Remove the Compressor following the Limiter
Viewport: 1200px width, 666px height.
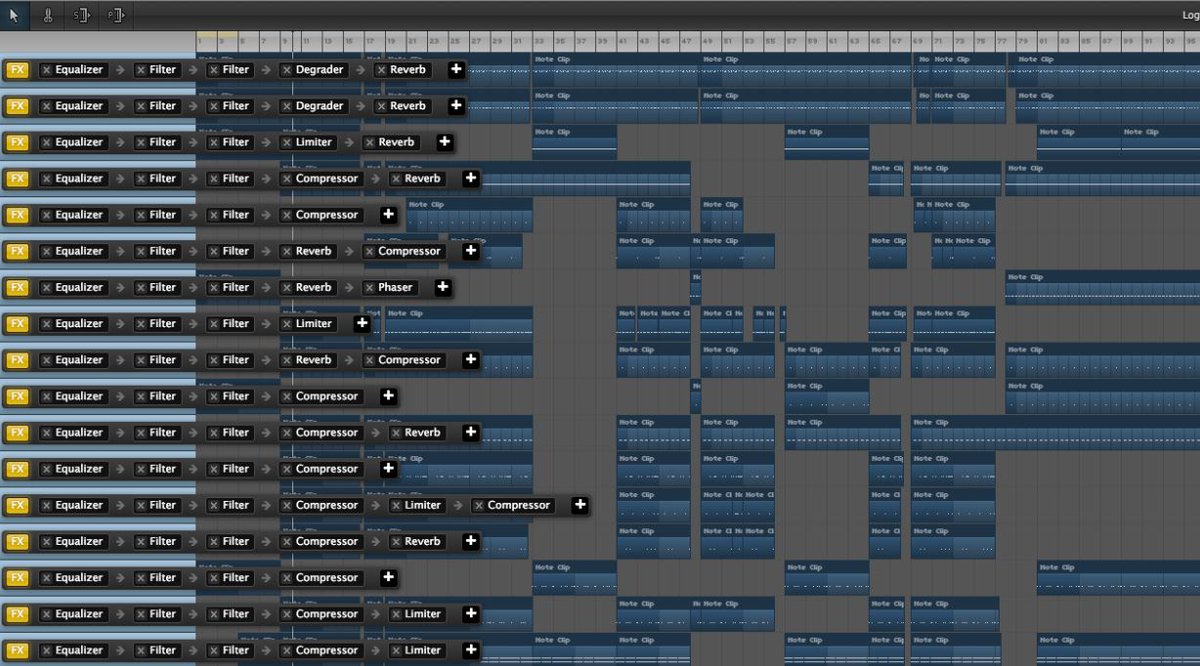(x=479, y=505)
